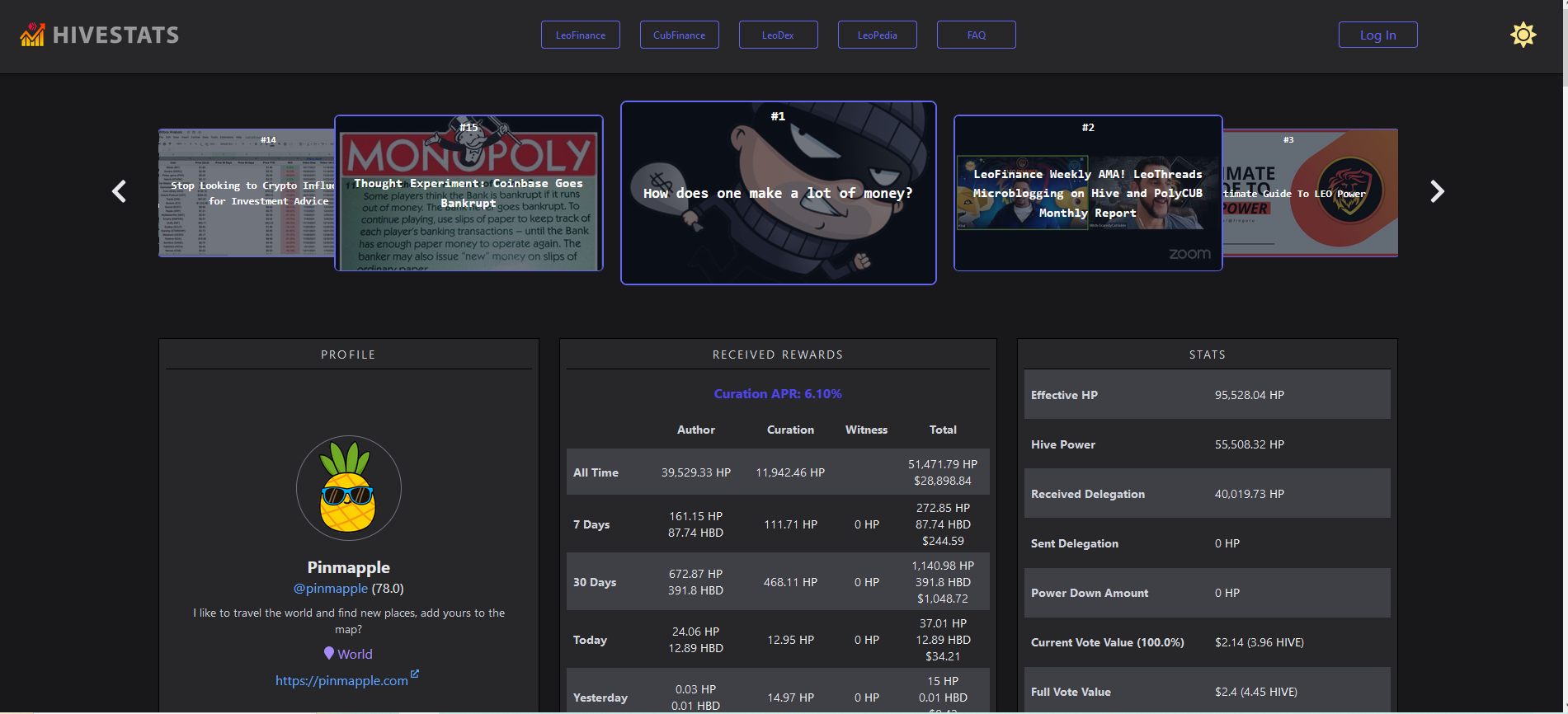Show next carousel post arrow

click(x=1437, y=192)
